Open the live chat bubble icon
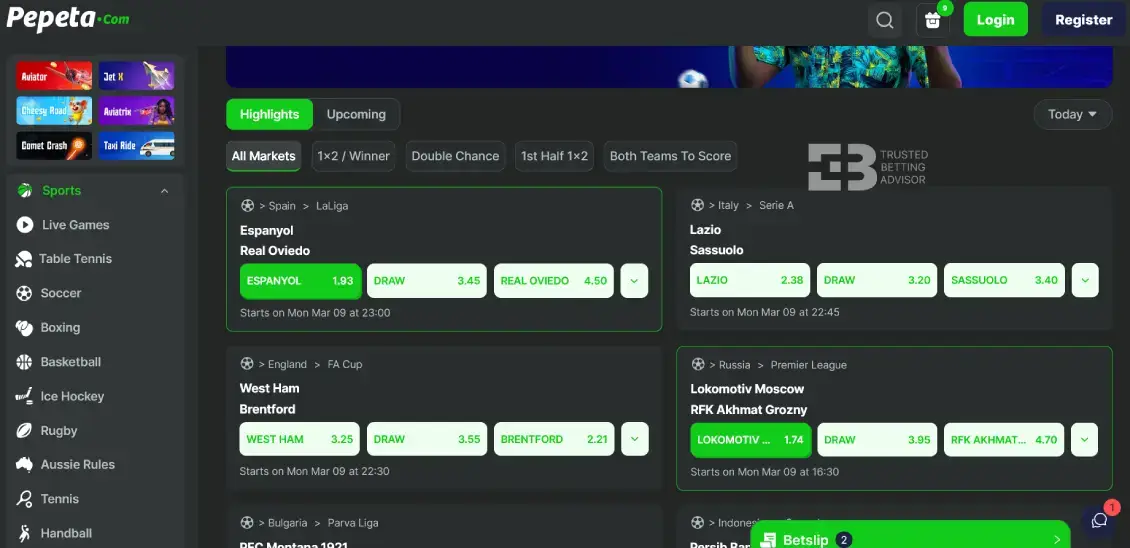Viewport: 1130px width, 548px height. coord(1099,521)
